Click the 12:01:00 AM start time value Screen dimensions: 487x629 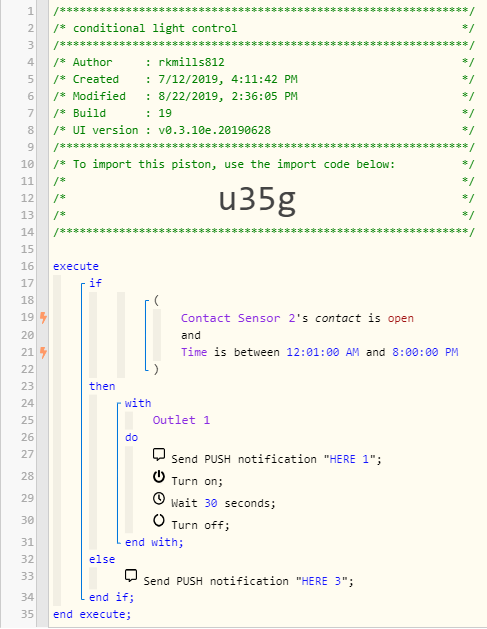[323, 352]
